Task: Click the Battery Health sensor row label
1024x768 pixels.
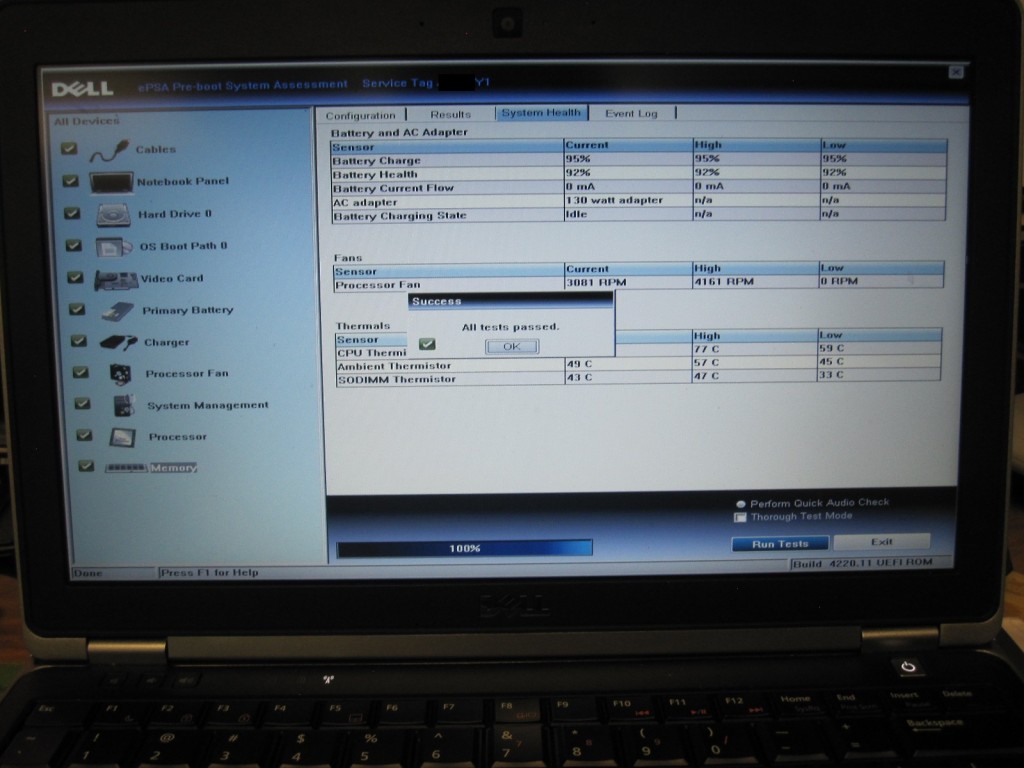Action: [375, 174]
